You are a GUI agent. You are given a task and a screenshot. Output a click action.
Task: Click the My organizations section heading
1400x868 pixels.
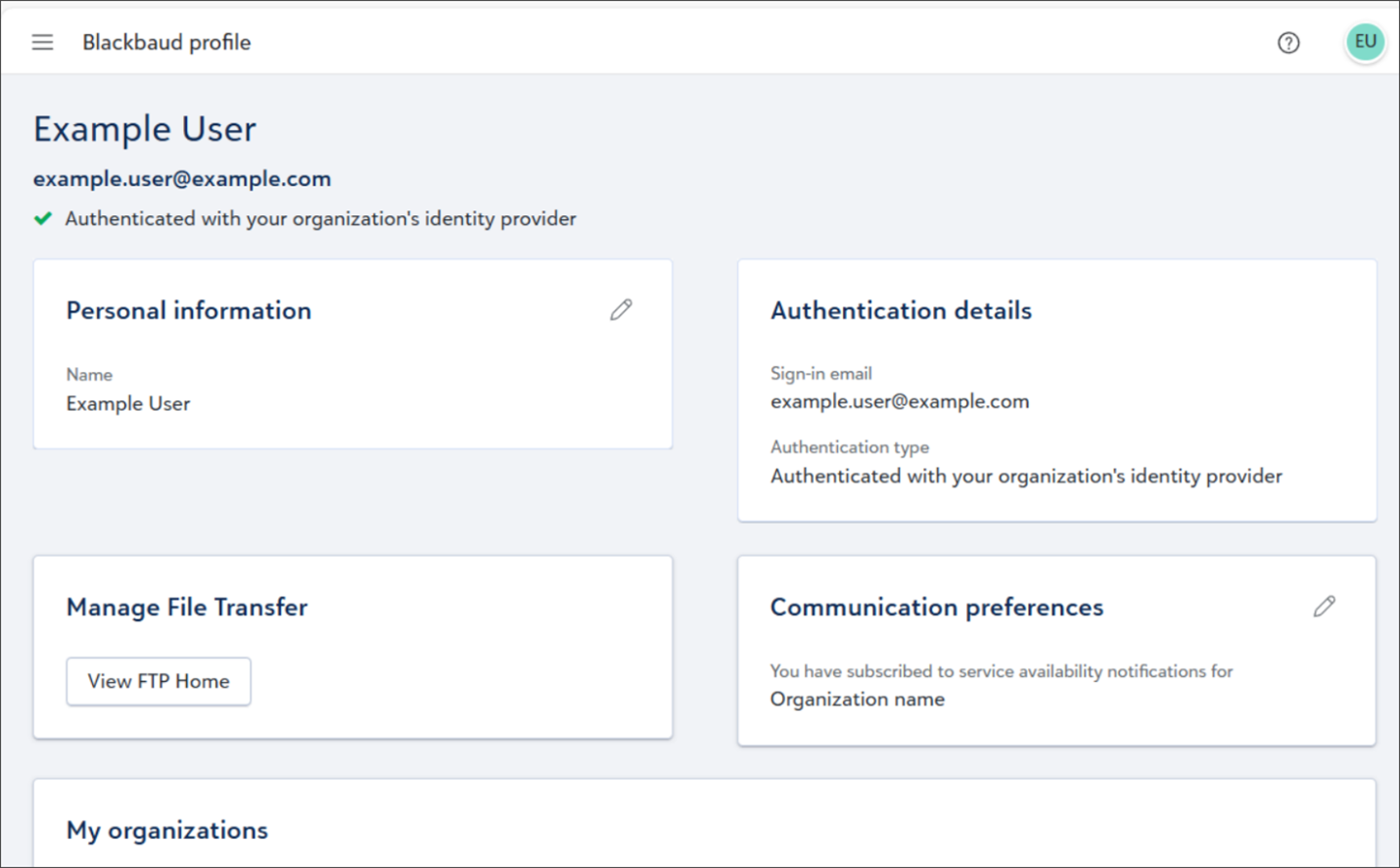pyautogui.click(x=167, y=830)
